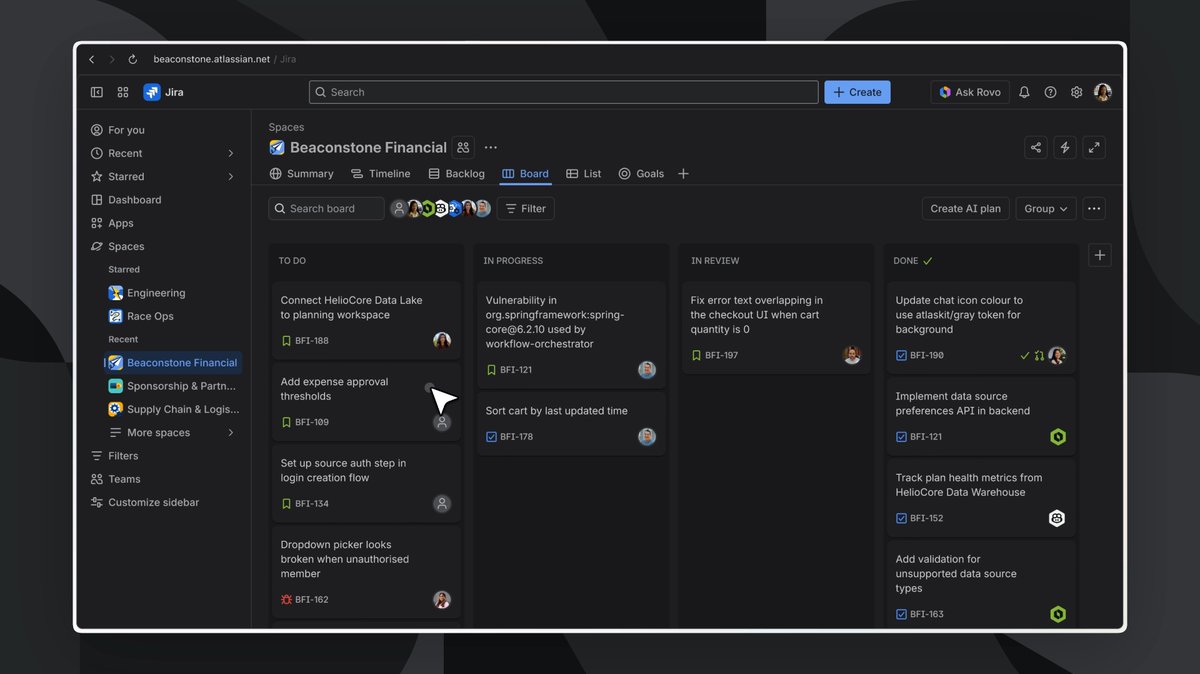Add a new view with the plus after Goals
Screen dimensions: 1200x674
683,174
